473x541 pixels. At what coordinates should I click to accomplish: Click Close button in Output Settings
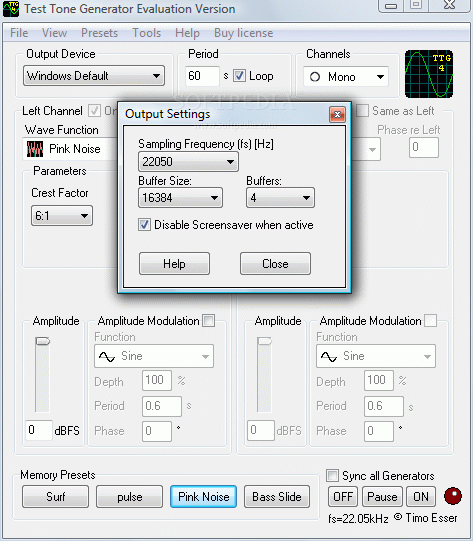(x=275, y=264)
